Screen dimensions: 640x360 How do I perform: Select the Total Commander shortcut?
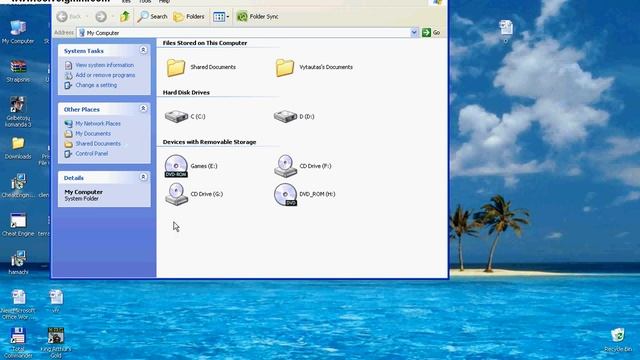(x=18, y=336)
